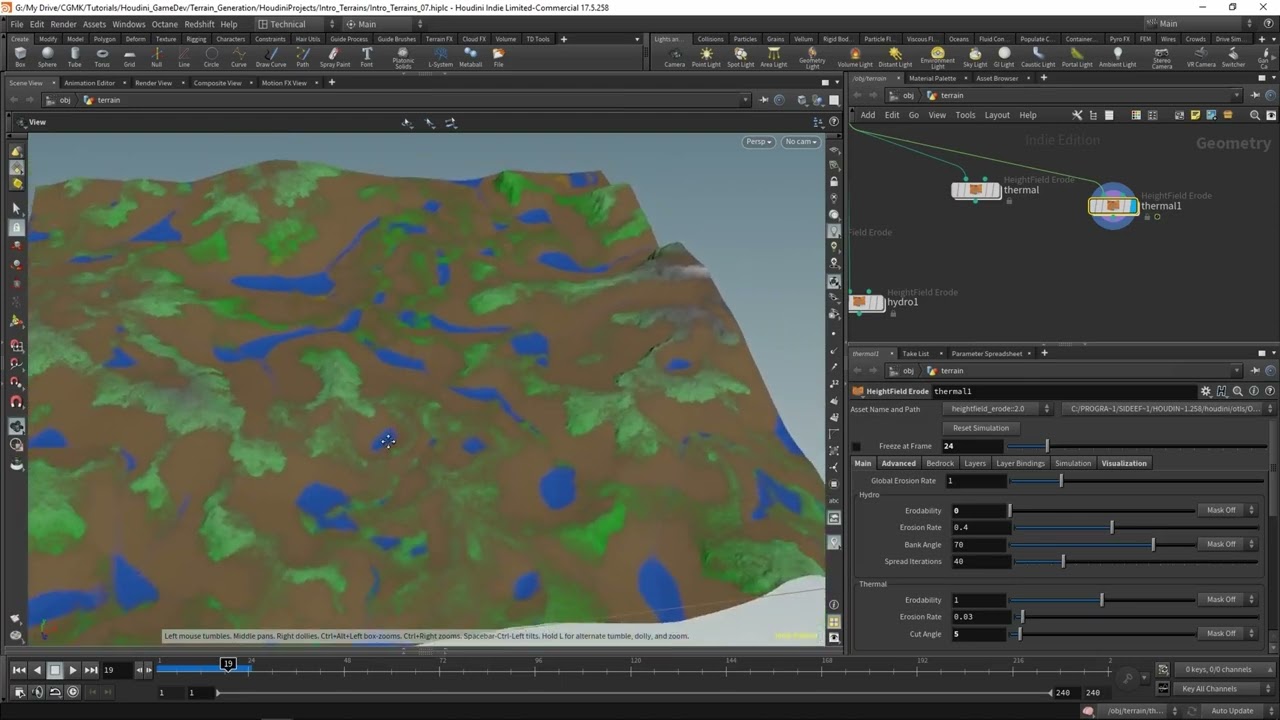Switch to the Render View tab
This screenshot has height=720, width=1280.
point(153,83)
